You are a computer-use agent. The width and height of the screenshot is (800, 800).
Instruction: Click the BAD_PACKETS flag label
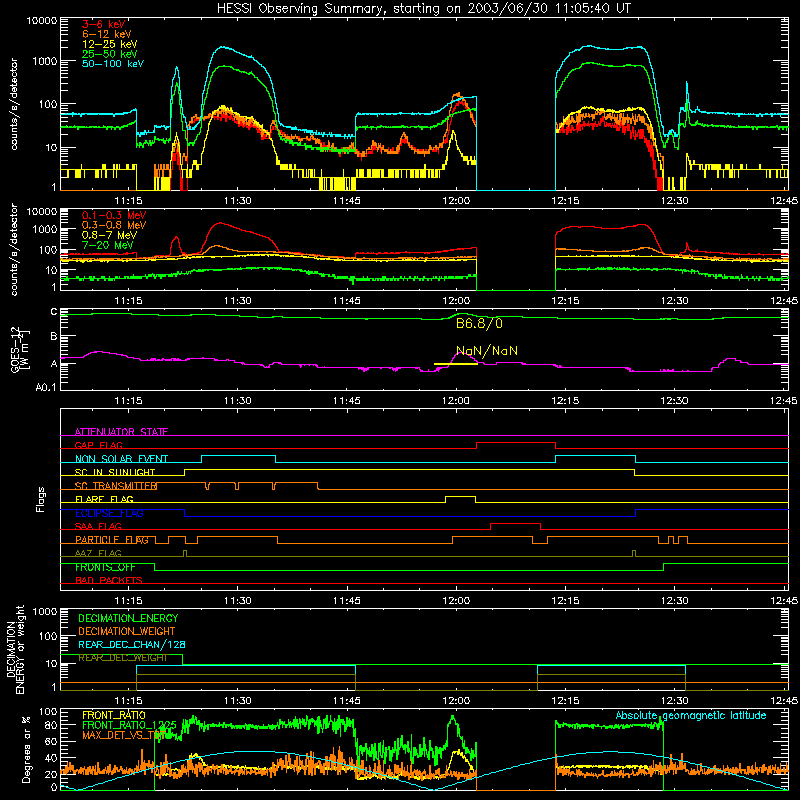point(109,580)
